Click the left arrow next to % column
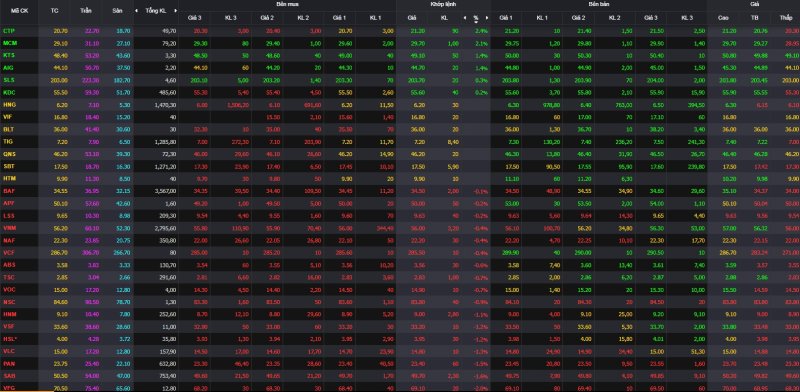This screenshot has height=392, width=800. click(x=465, y=17)
